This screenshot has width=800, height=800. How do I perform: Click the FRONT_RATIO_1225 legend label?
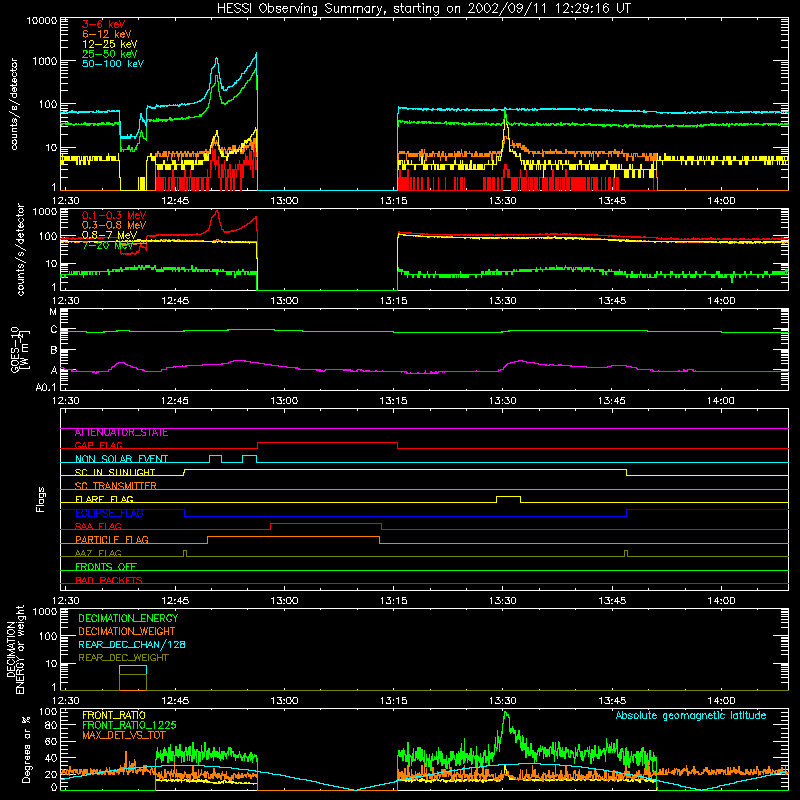(129, 725)
